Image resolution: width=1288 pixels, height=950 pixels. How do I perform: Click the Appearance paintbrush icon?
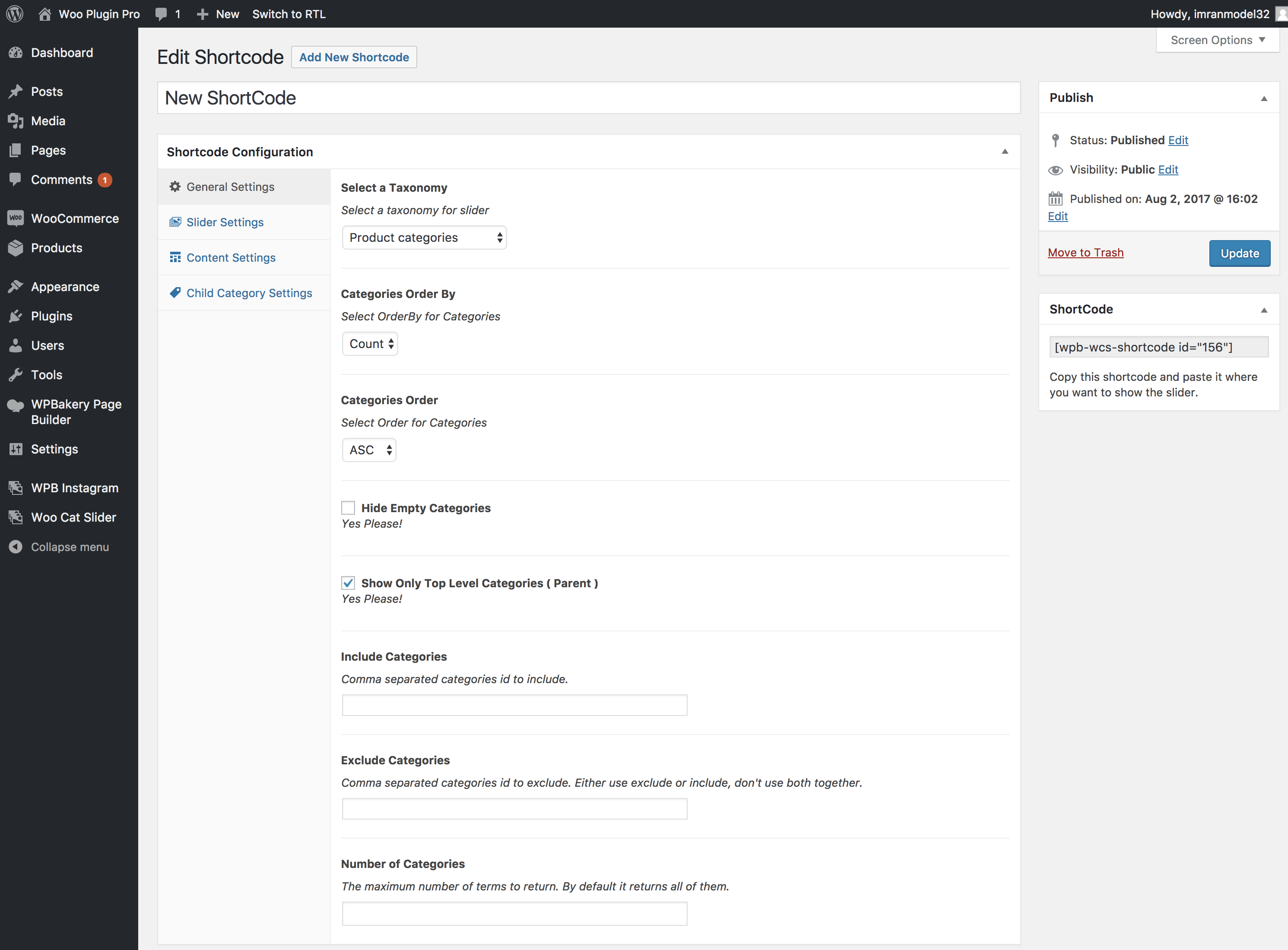16,286
